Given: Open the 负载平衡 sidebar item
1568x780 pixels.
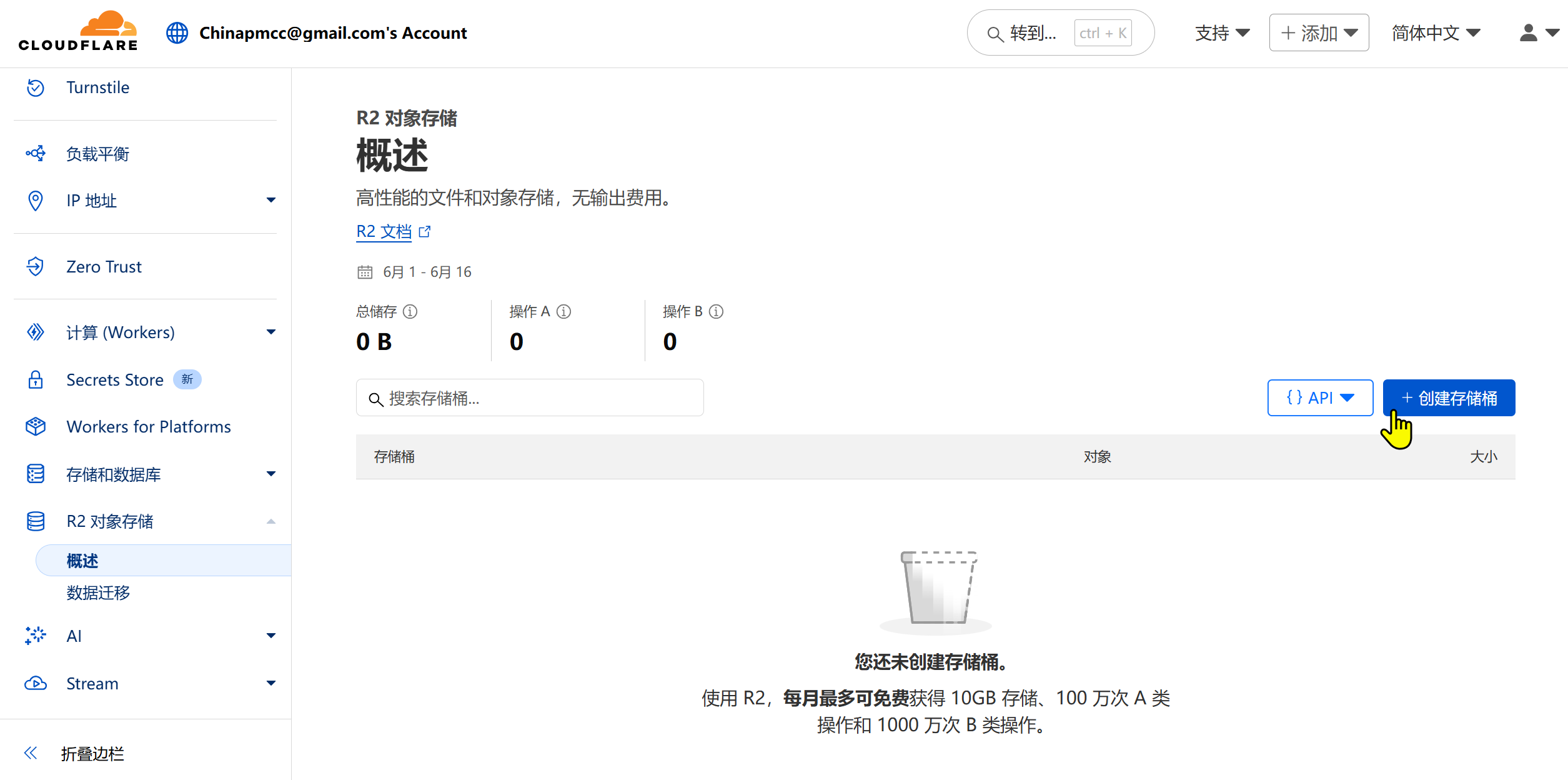Looking at the screenshot, I should click(x=98, y=154).
